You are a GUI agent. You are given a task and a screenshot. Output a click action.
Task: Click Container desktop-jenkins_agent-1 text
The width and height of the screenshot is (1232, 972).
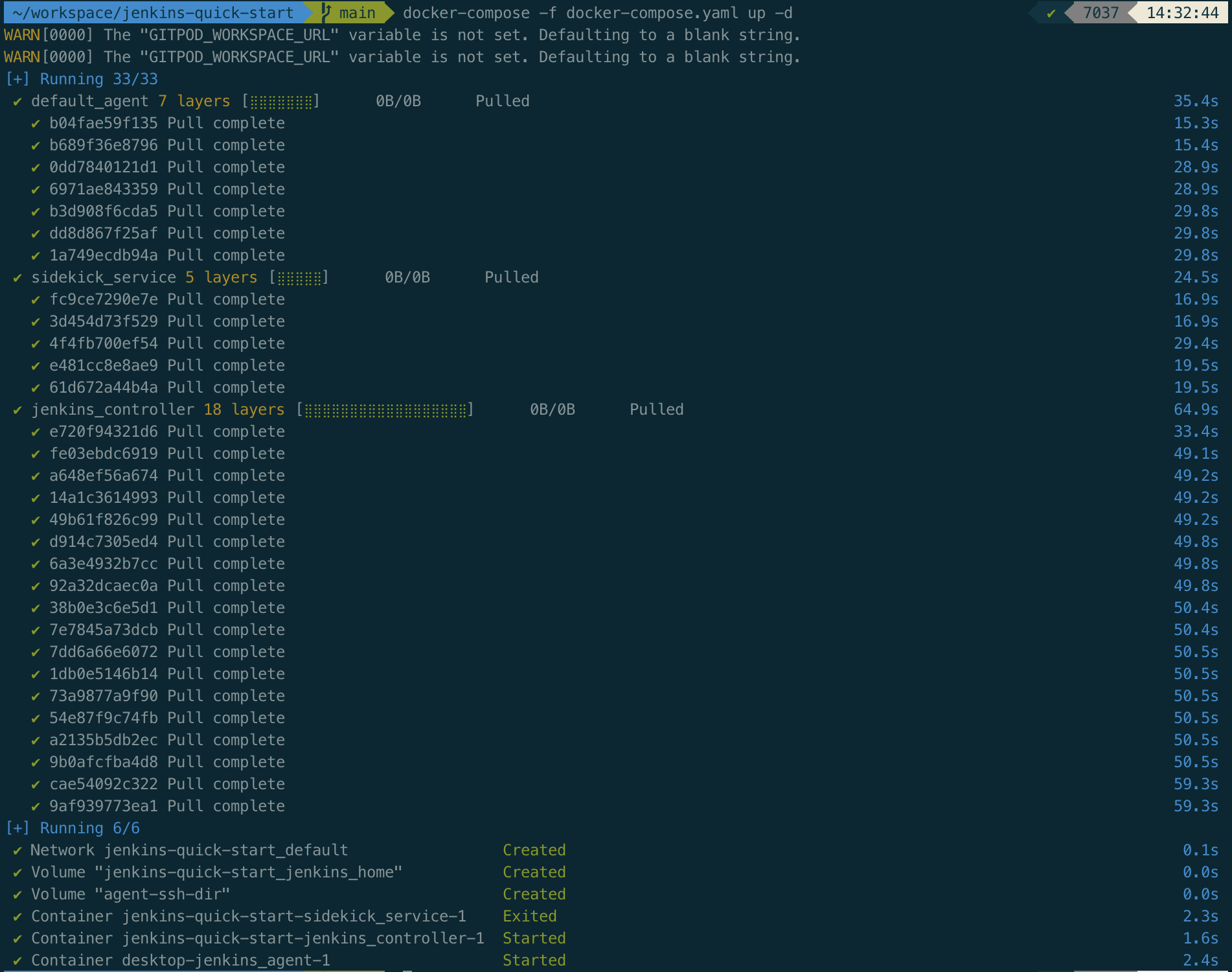coord(181,960)
